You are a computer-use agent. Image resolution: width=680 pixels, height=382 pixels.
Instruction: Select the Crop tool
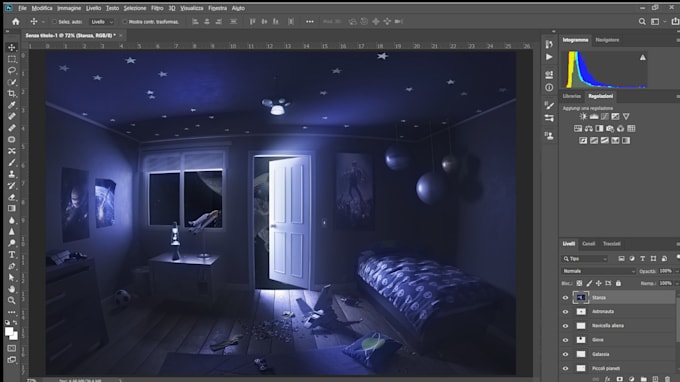pos(12,93)
